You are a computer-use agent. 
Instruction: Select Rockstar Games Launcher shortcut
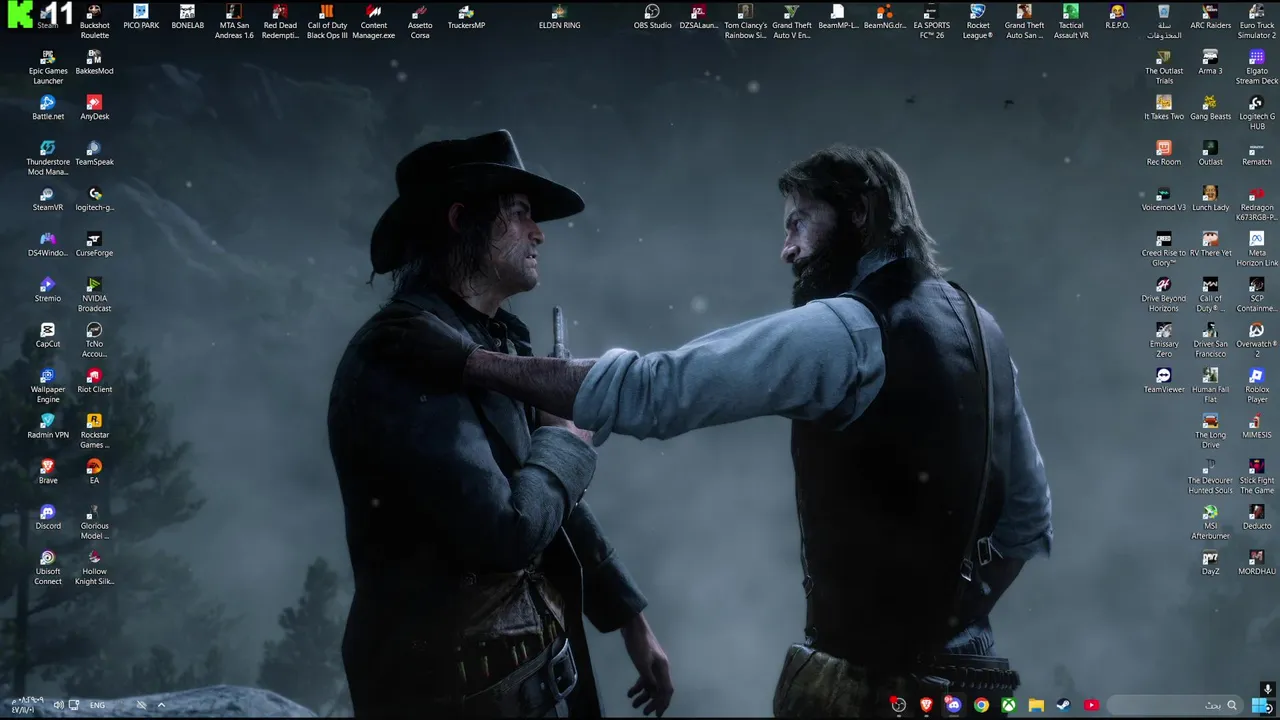(x=94, y=430)
